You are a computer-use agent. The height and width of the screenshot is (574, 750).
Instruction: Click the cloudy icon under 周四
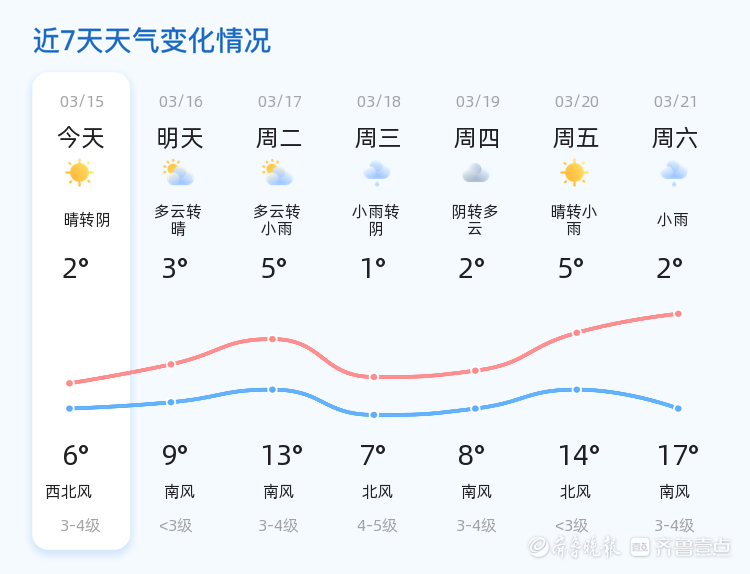pyautogui.click(x=475, y=173)
